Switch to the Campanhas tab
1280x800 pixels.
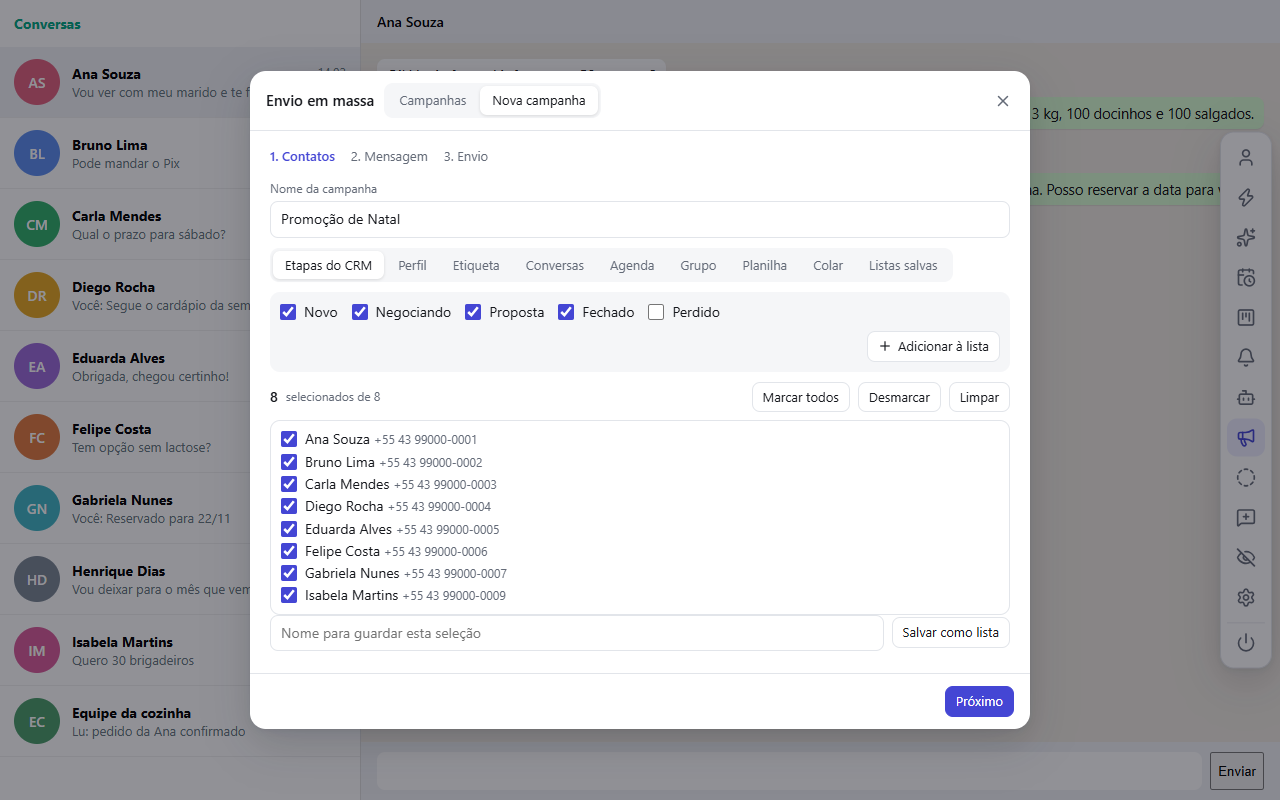click(433, 101)
